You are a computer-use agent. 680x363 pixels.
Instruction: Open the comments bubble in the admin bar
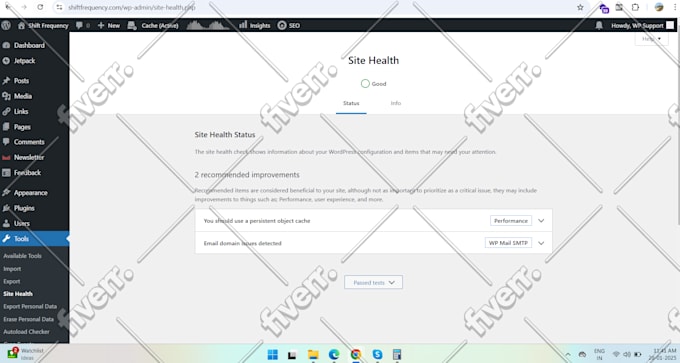pos(82,26)
